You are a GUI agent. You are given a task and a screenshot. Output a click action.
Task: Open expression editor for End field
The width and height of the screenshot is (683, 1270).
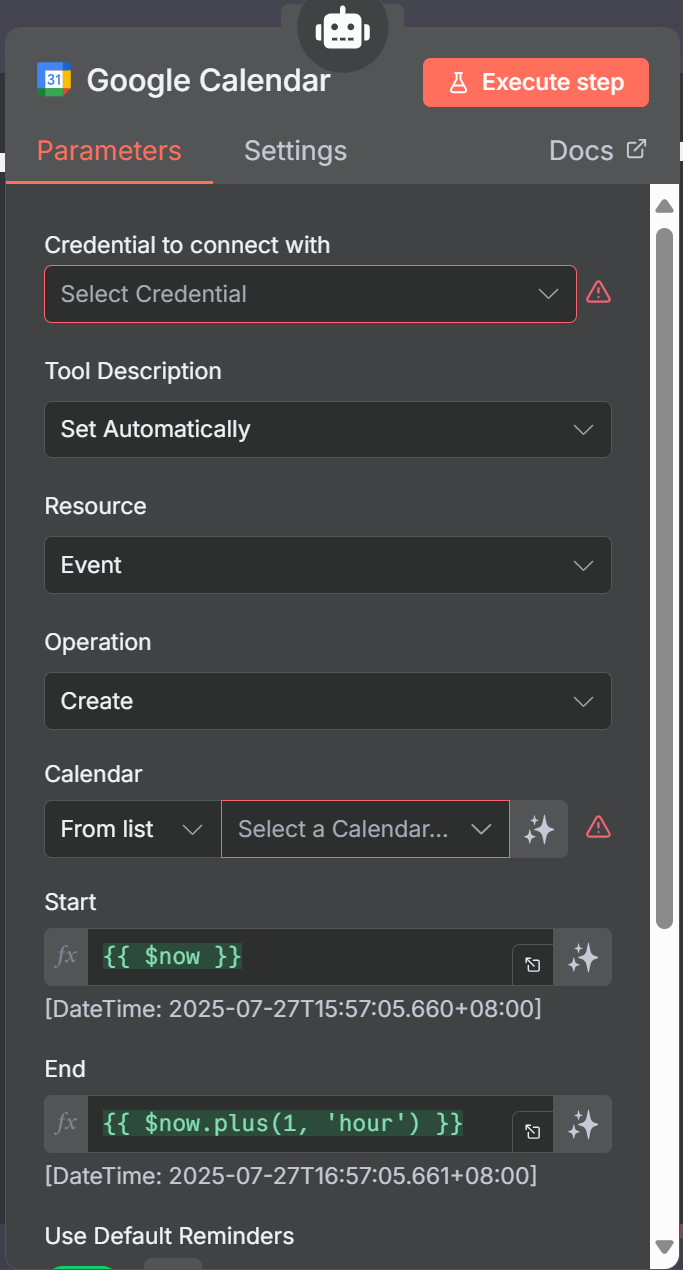pos(533,1131)
